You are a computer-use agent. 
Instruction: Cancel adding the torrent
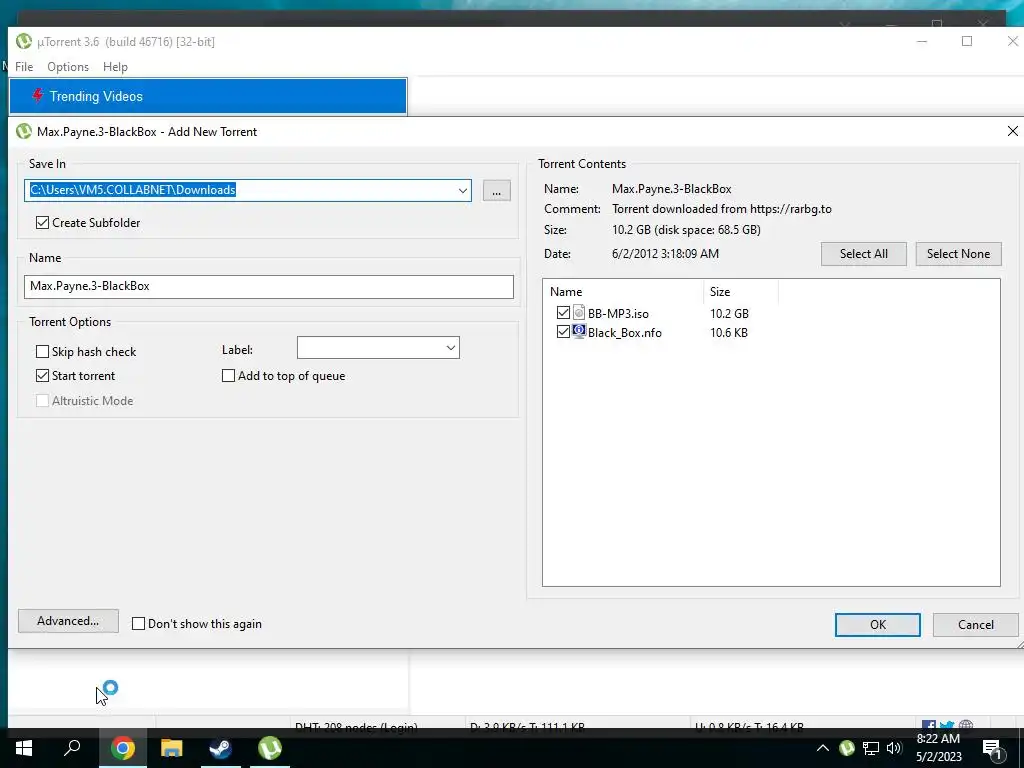pos(976,625)
